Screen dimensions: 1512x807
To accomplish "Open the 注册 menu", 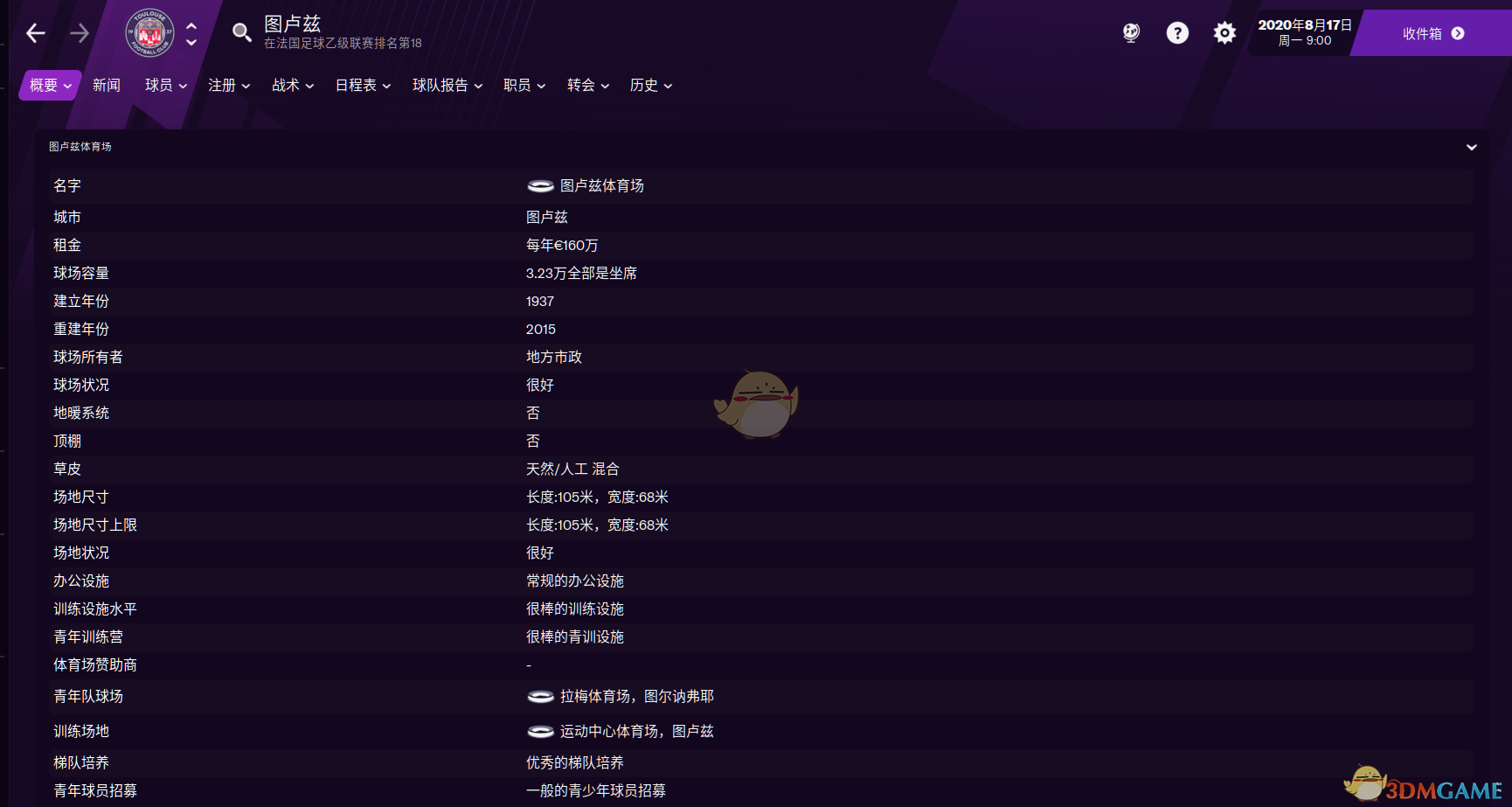I will click(x=229, y=85).
